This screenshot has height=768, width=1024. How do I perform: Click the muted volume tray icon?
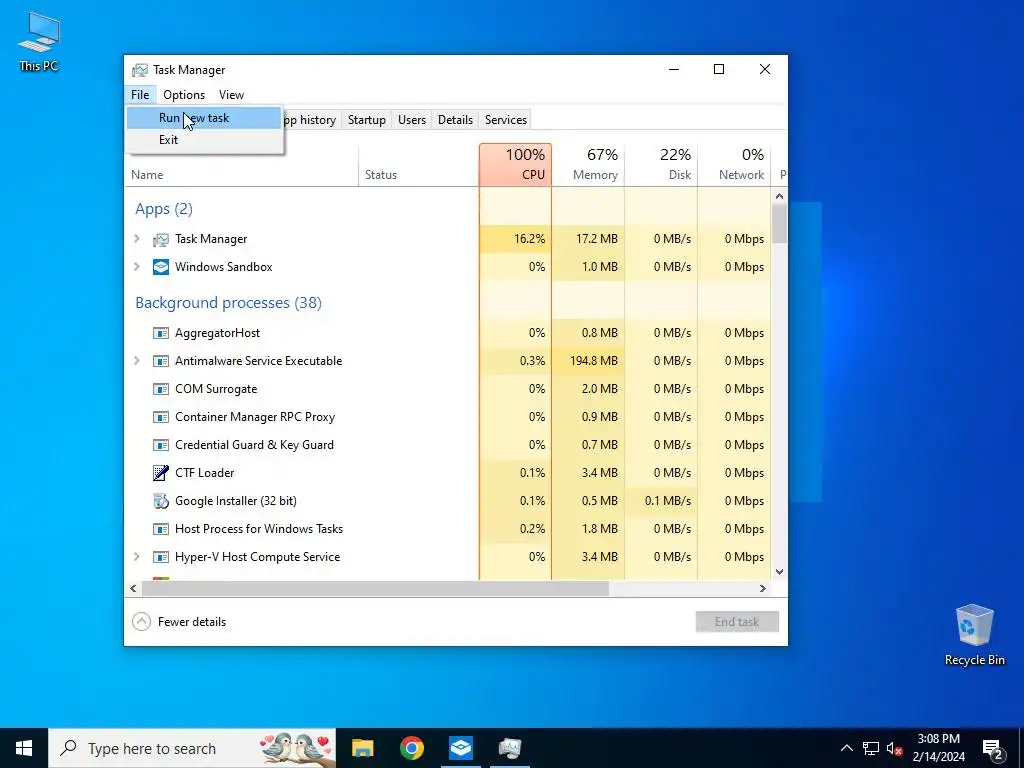pos(894,748)
